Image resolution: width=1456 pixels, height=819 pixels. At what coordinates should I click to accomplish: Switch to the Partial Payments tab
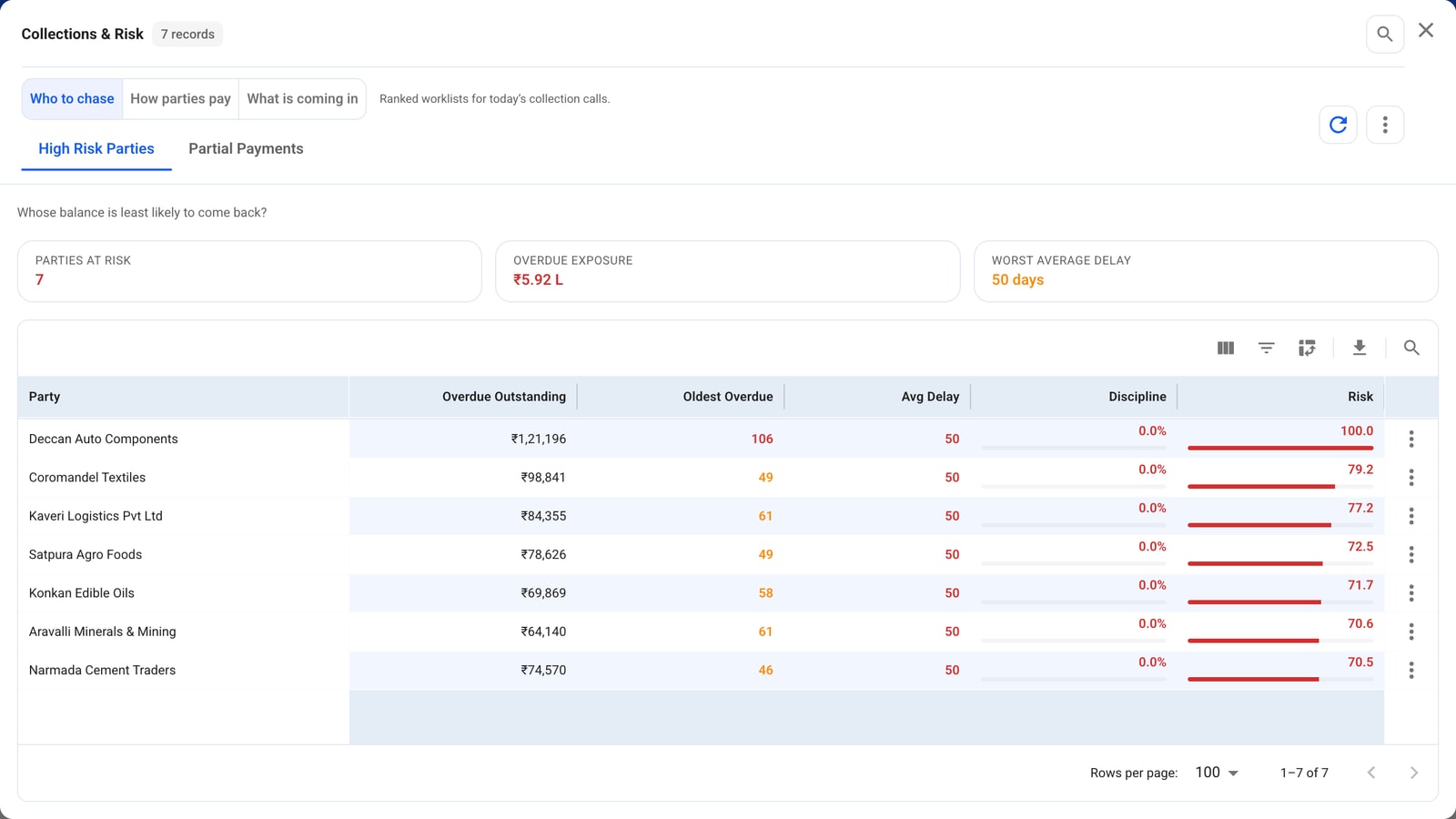coord(246,148)
